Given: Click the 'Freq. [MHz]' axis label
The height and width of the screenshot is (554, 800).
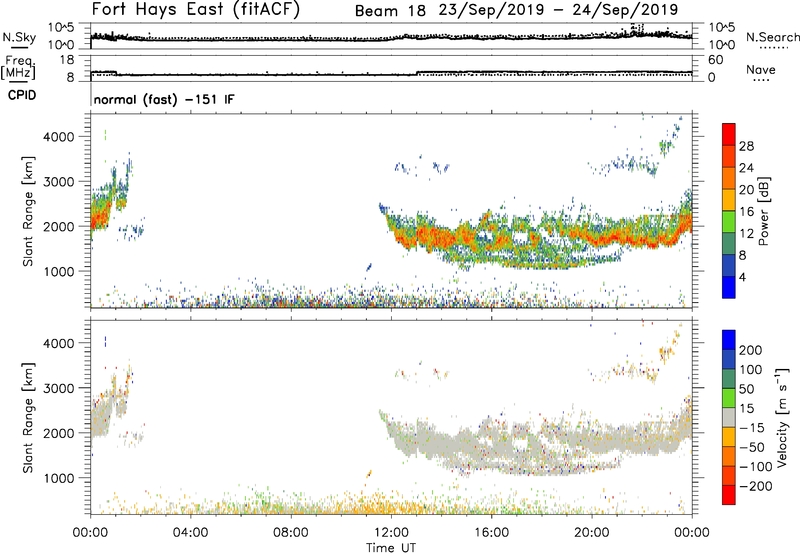Looking at the screenshot, I should [19, 67].
